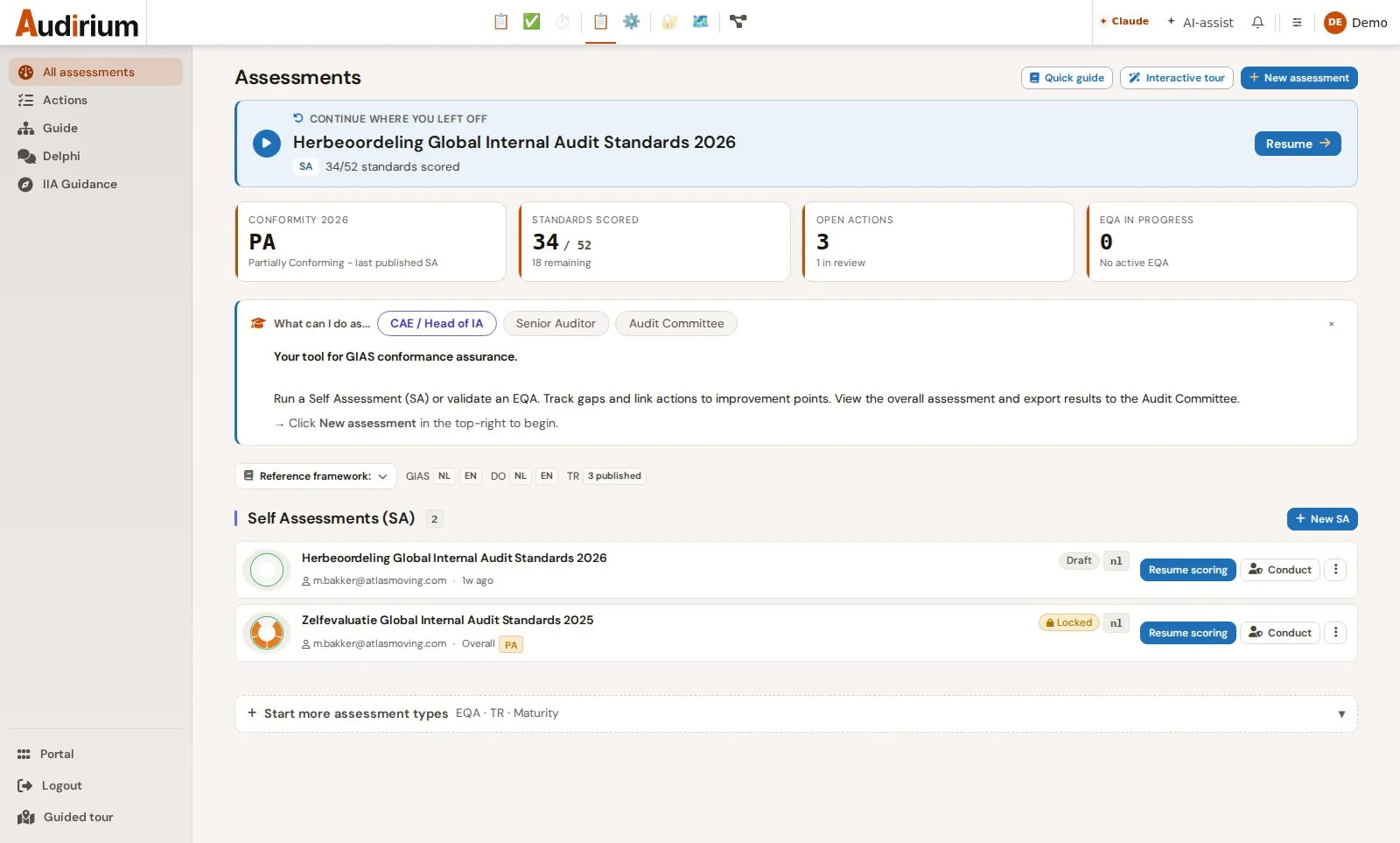Open notifications bell

click(x=1257, y=23)
